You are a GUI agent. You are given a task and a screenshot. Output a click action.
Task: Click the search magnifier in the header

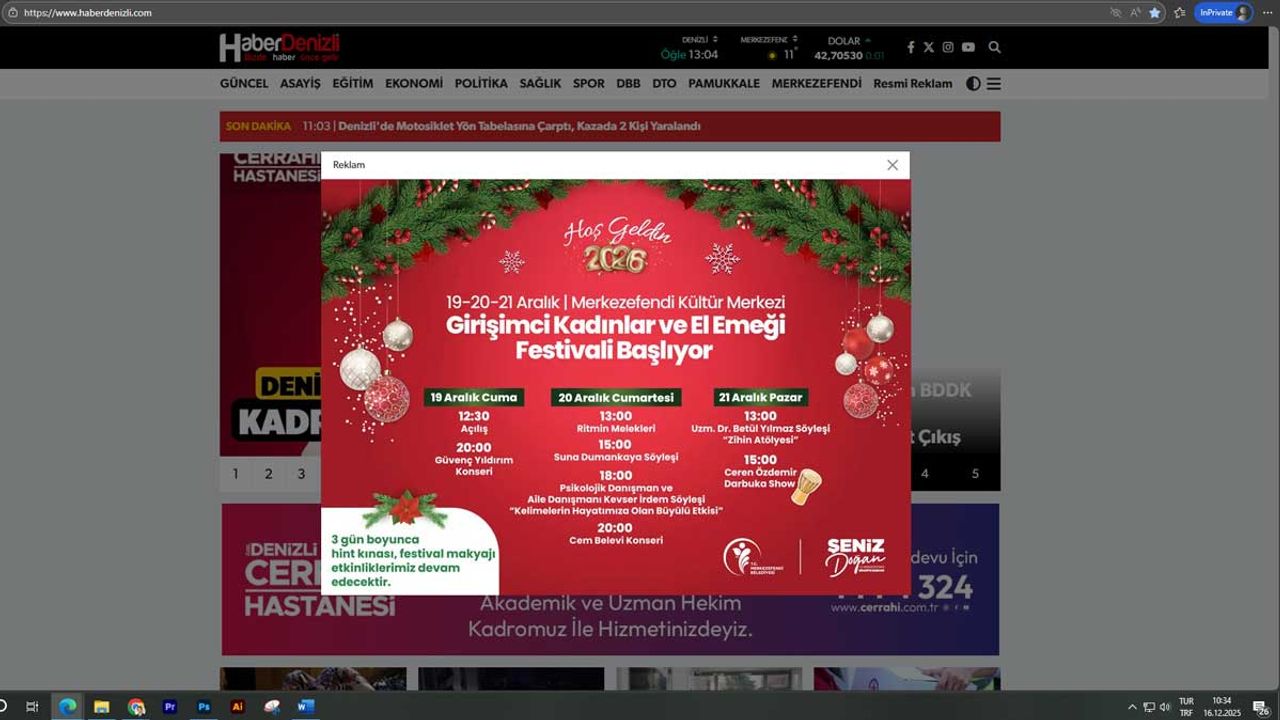click(994, 47)
